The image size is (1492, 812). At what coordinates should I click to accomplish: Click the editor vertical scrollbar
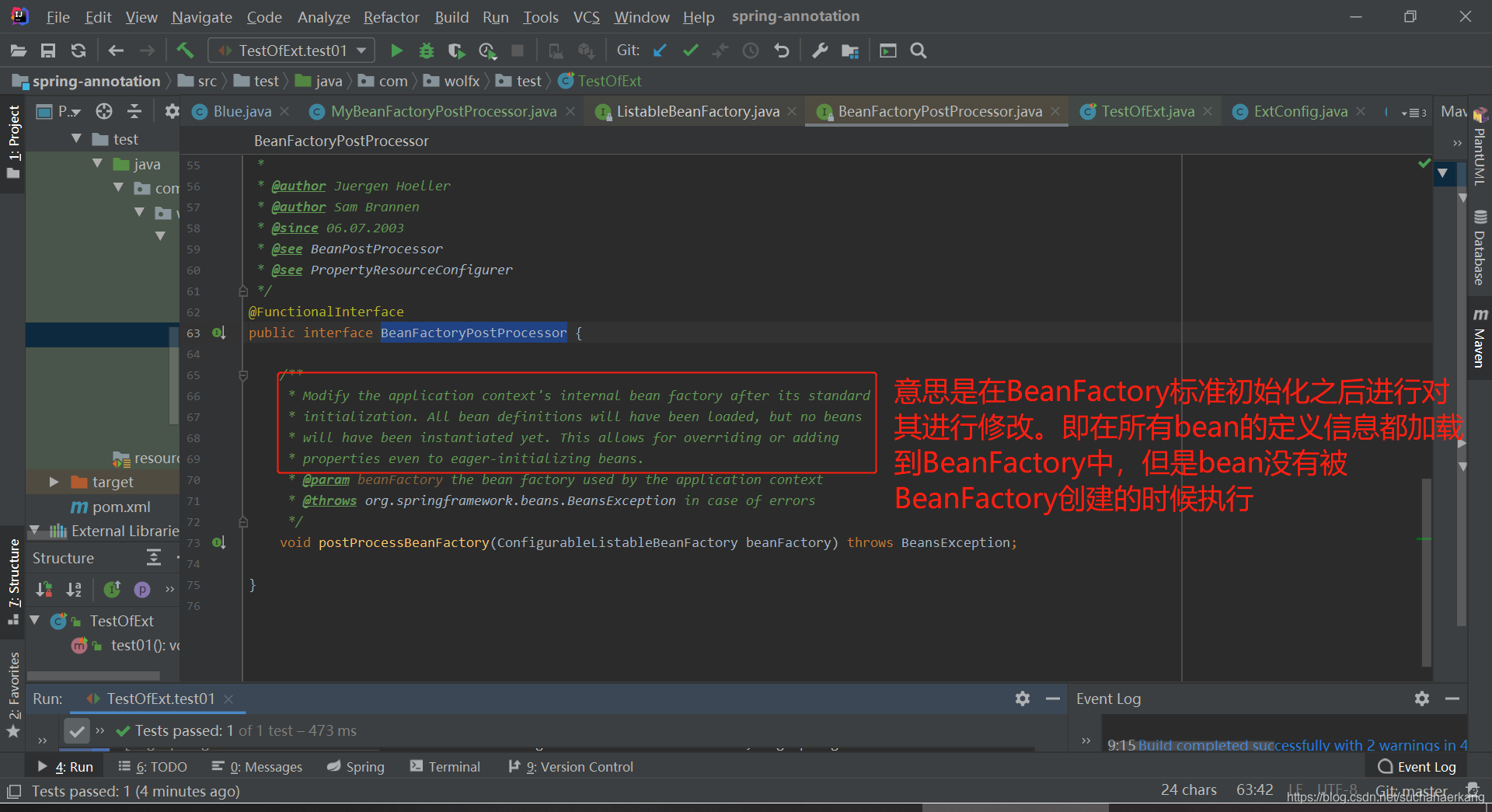coord(1427,571)
